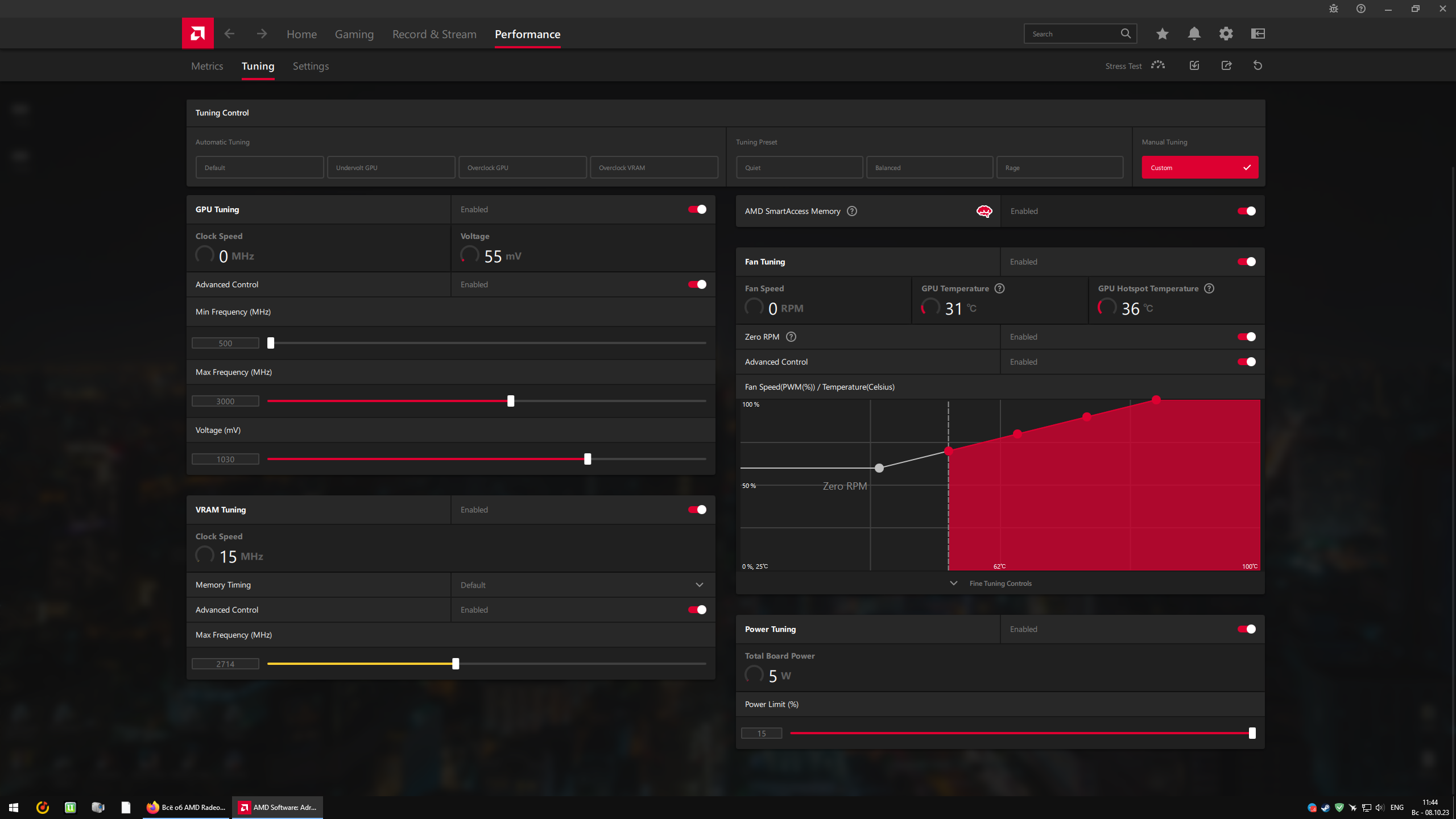
Task: Open the Gaming menu
Action: point(354,34)
